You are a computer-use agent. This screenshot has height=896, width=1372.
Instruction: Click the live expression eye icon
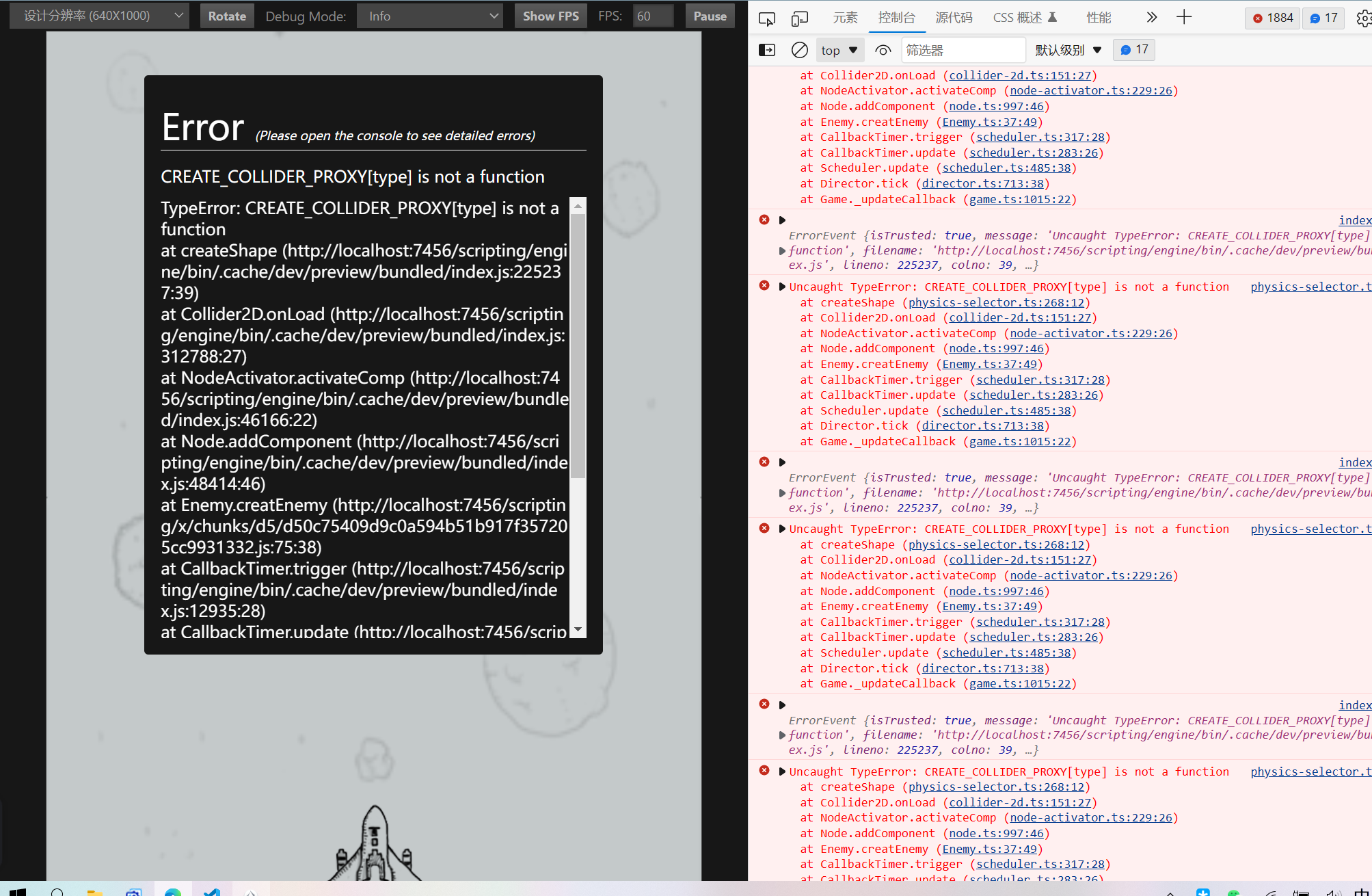click(x=883, y=50)
